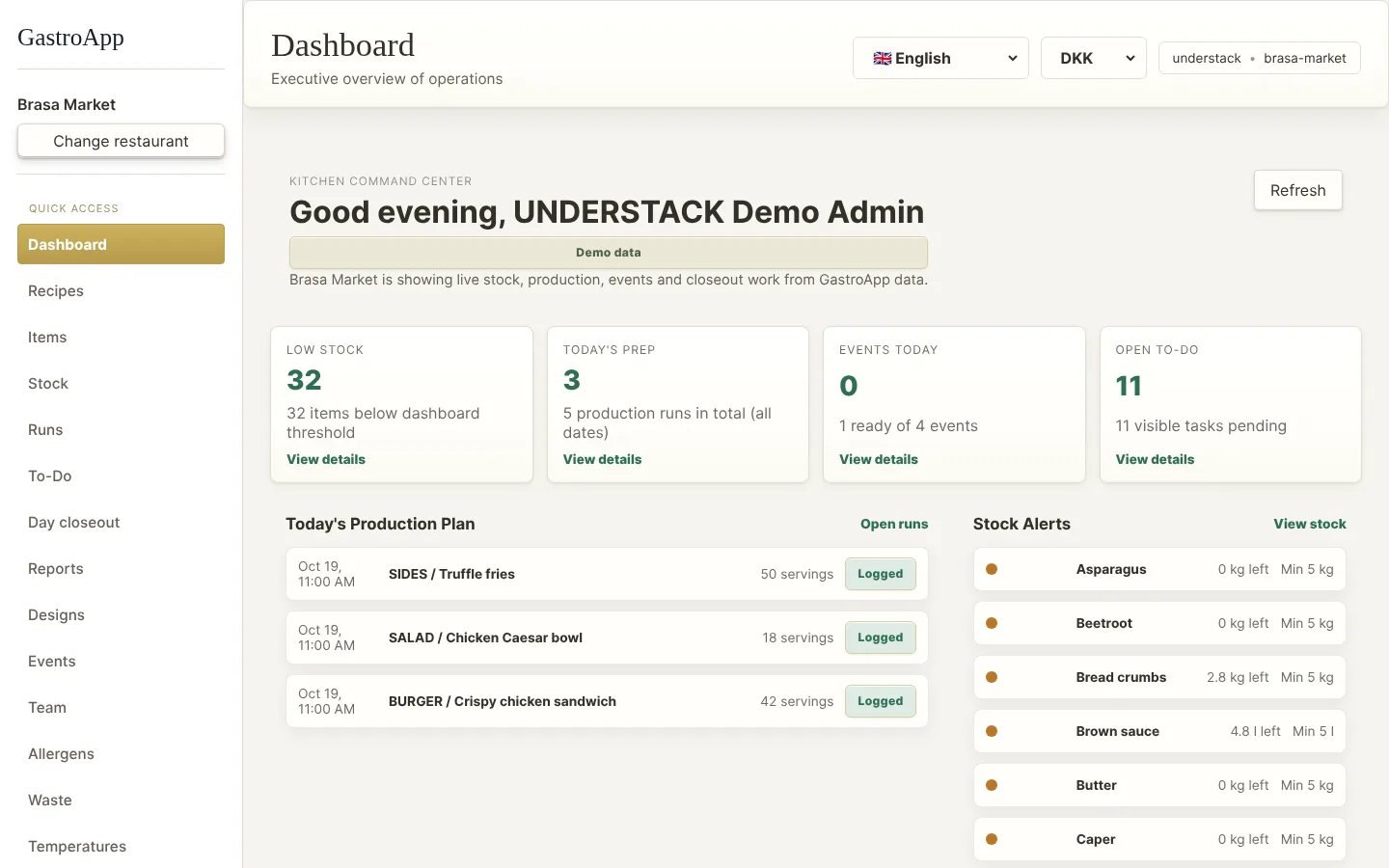Click the Open runs link
Screen dimensions: 1389x868
click(x=894, y=524)
